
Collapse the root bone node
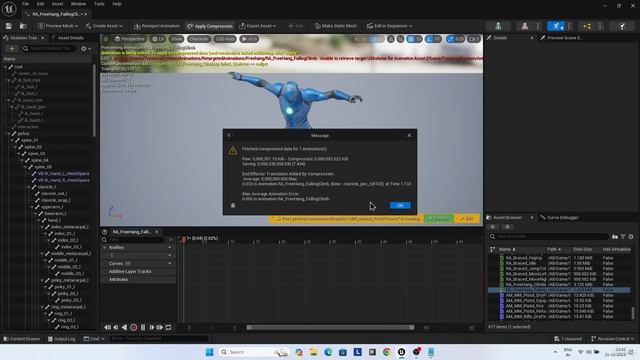tap(6, 67)
